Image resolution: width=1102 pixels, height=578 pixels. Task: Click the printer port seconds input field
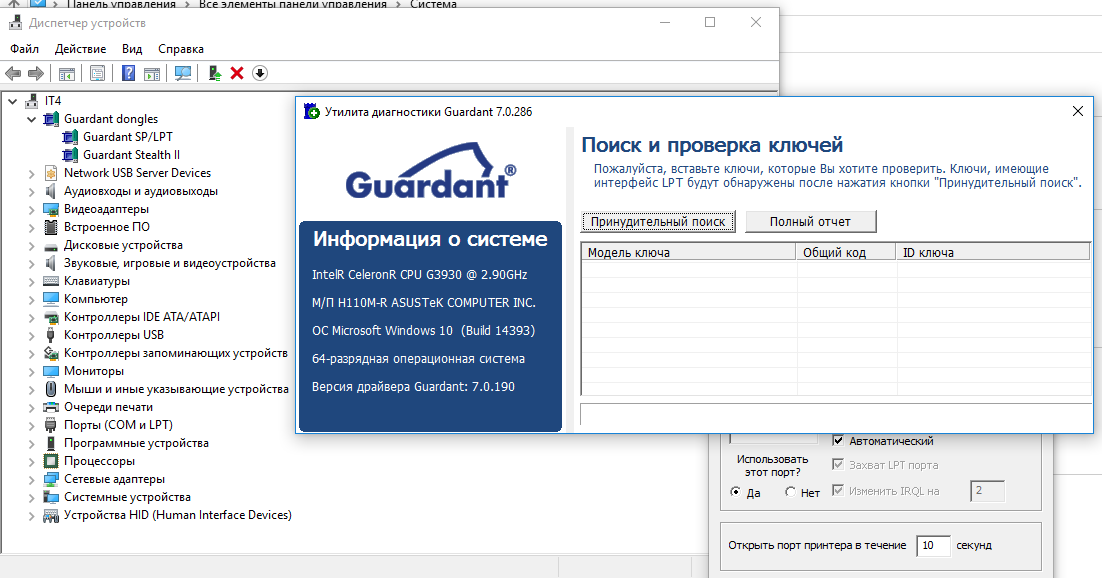[933, 545]
